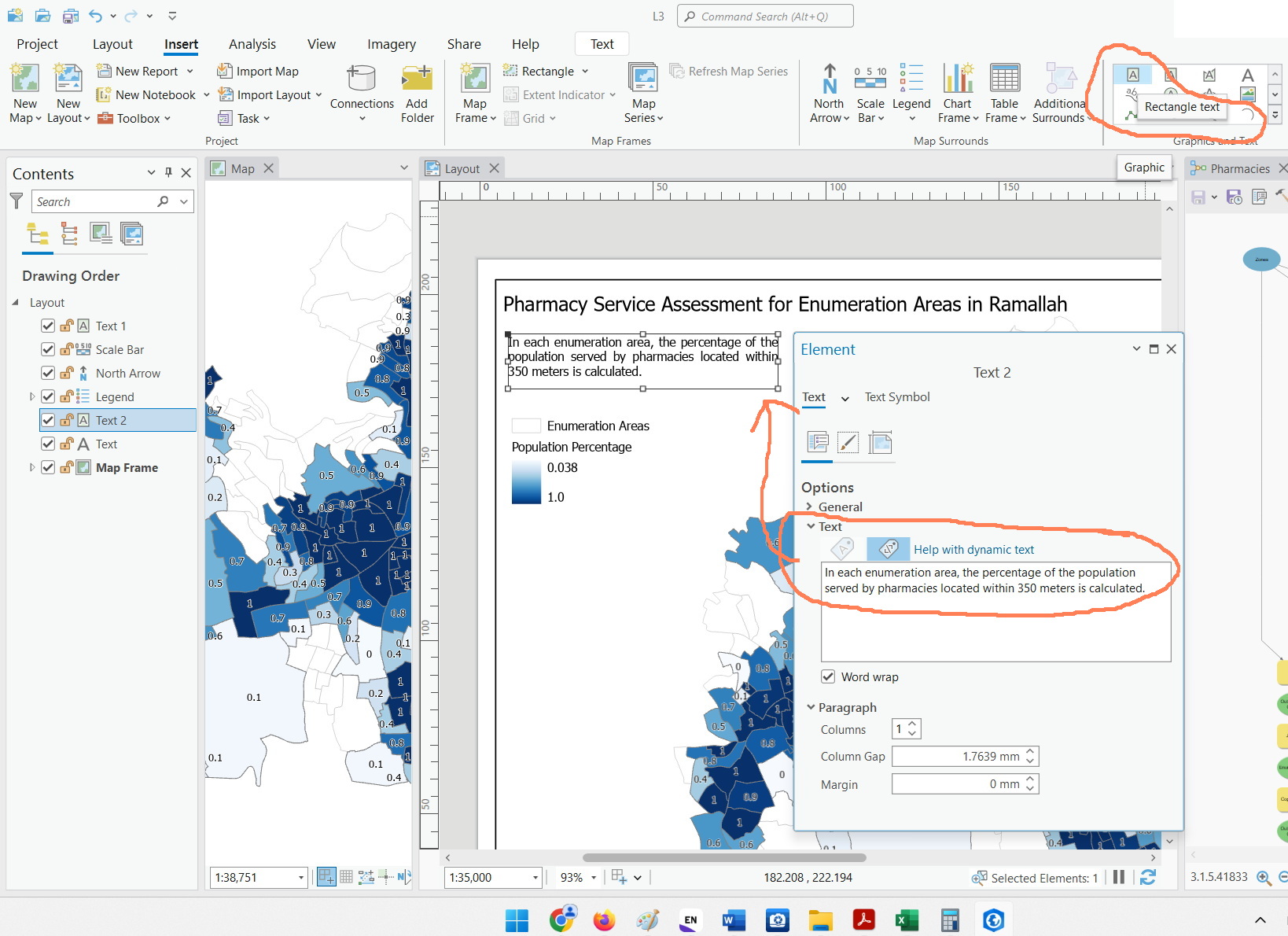The image size is (1288, 936).
Task: Hide the Scale Bar layout element
Action: tap(48, 349)
